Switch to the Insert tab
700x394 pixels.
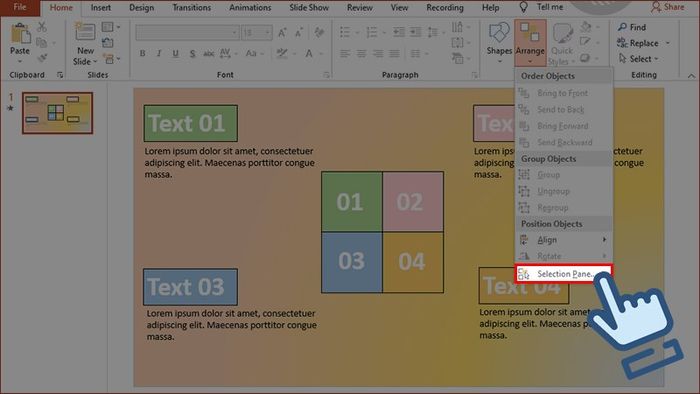(100, 8)
